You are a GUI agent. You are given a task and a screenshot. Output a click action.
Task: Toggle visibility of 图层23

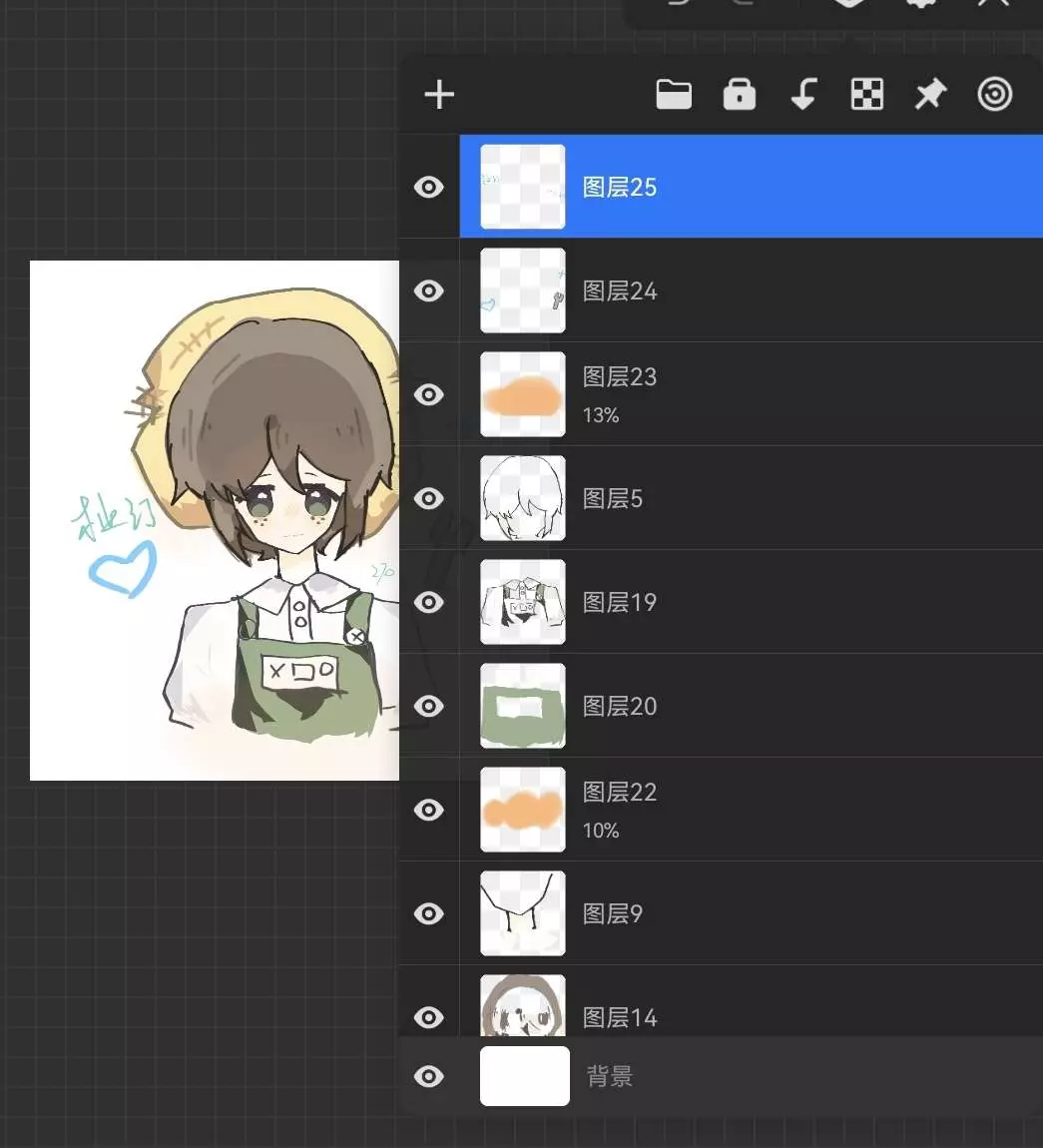click(429, 394)
